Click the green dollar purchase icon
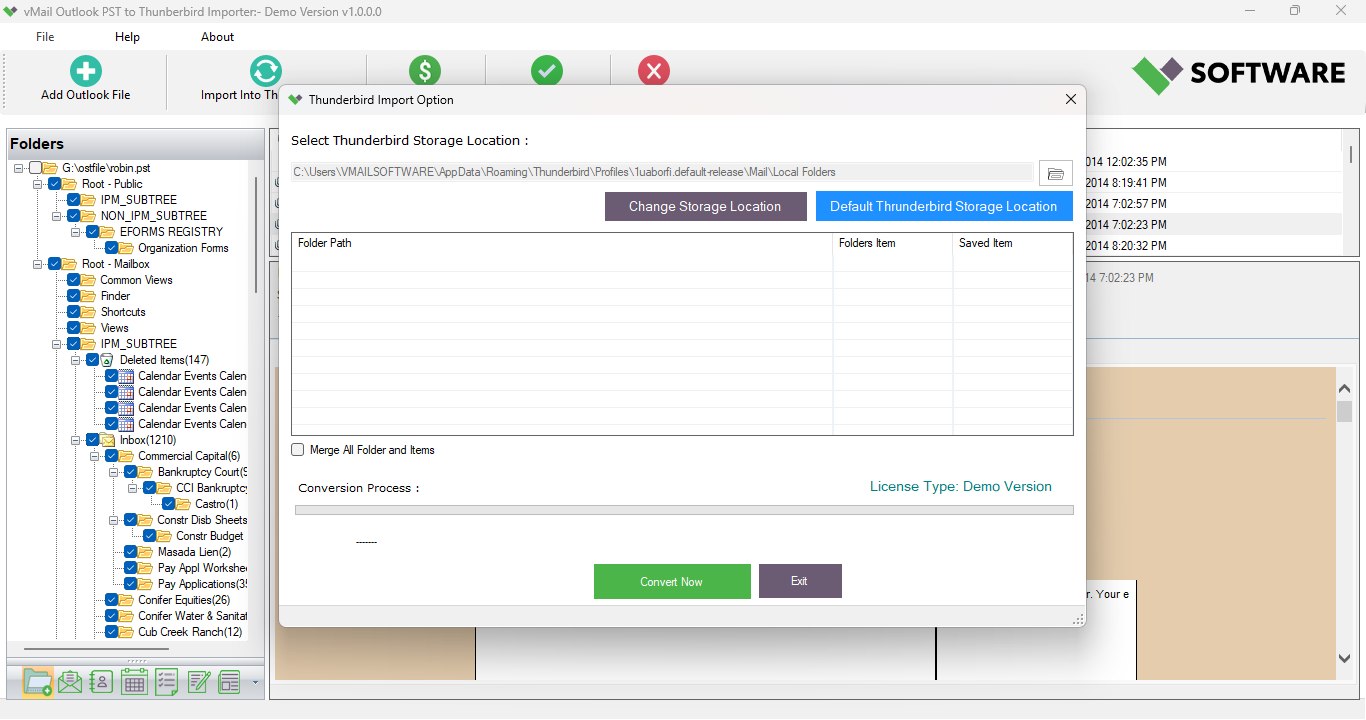 pyautogui.click(x=425, y=70)
